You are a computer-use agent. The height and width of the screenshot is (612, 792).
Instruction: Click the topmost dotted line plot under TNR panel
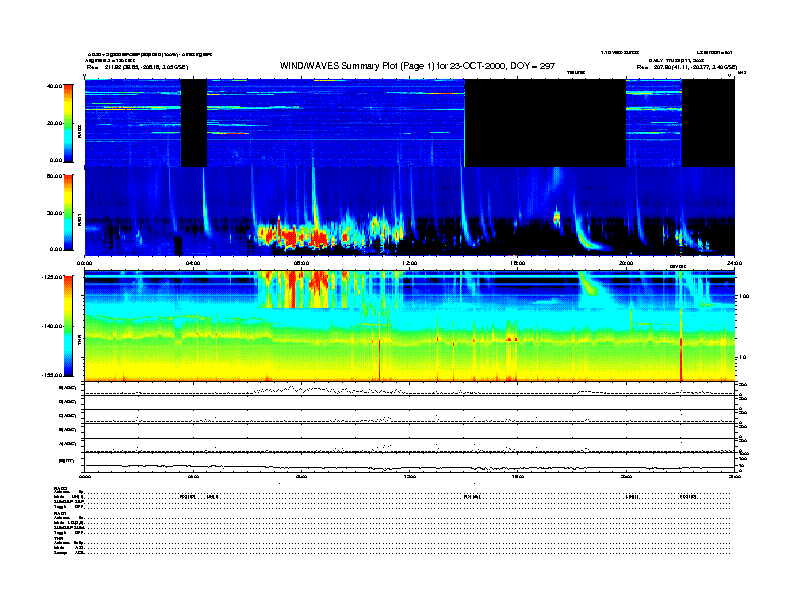click(409, 389)
